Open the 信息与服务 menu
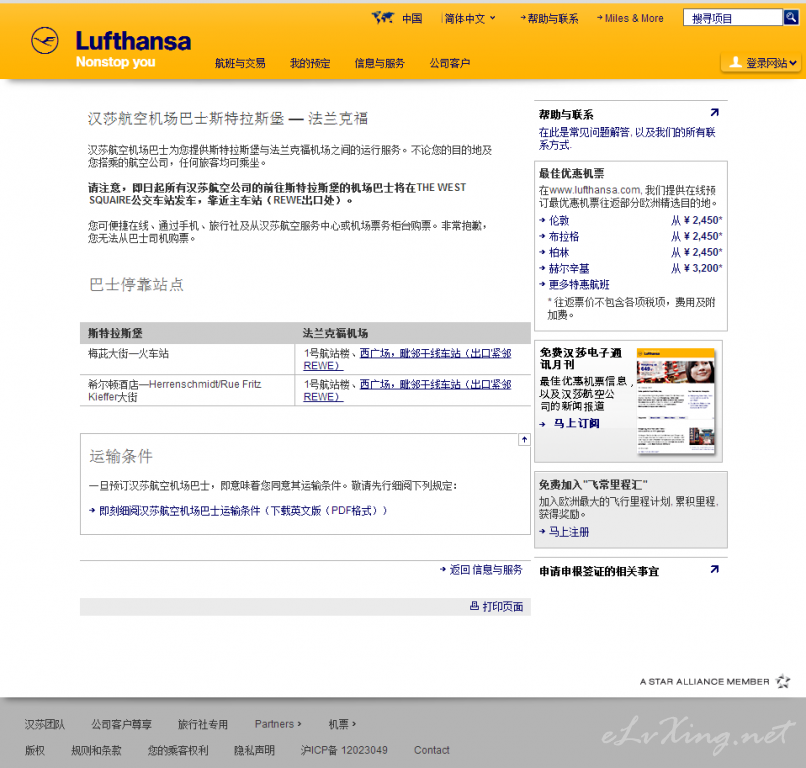The height and width of the screenshot is (768, 806). click(379, 63)
